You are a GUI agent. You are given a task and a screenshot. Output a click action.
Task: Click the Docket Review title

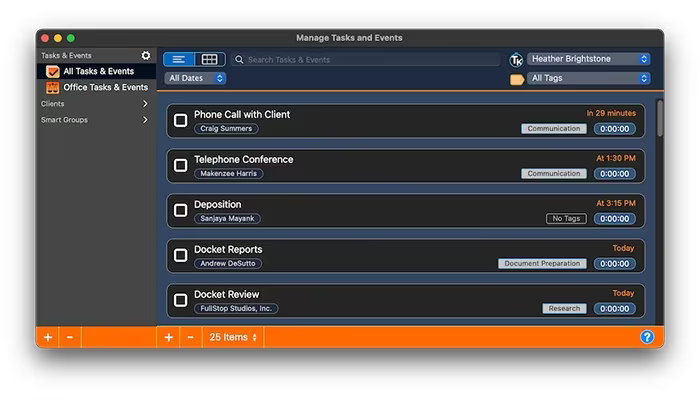pos(226,295)
